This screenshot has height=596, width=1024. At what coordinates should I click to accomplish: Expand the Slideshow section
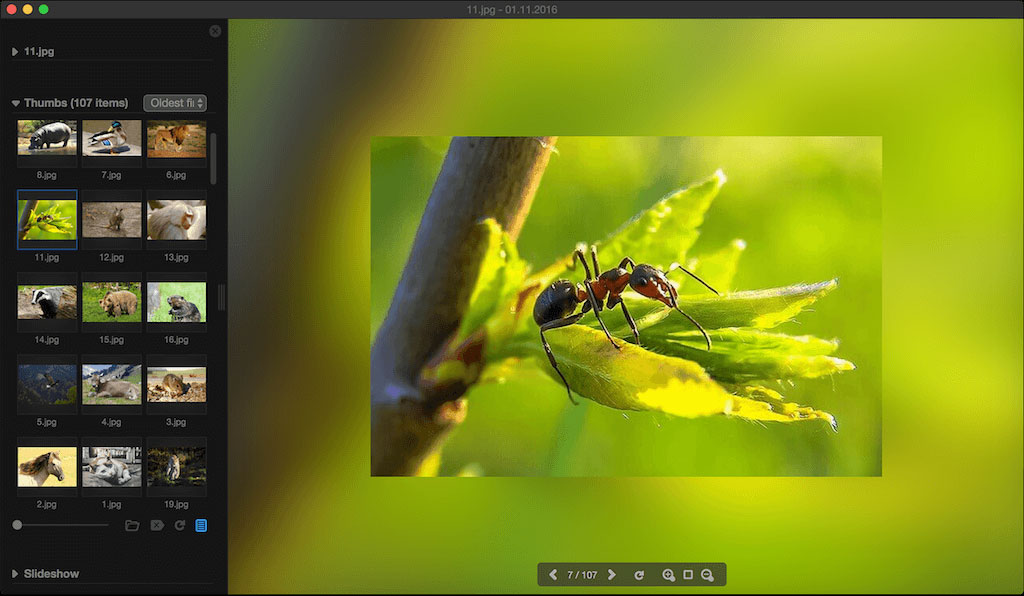pyautogui.click(x=16, y=574)
